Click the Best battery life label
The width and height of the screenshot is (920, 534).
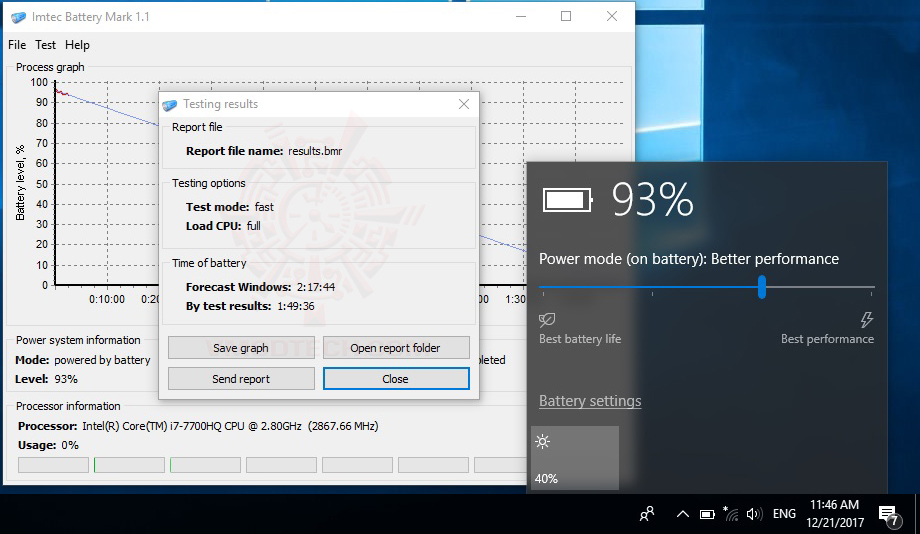(580, 339)
